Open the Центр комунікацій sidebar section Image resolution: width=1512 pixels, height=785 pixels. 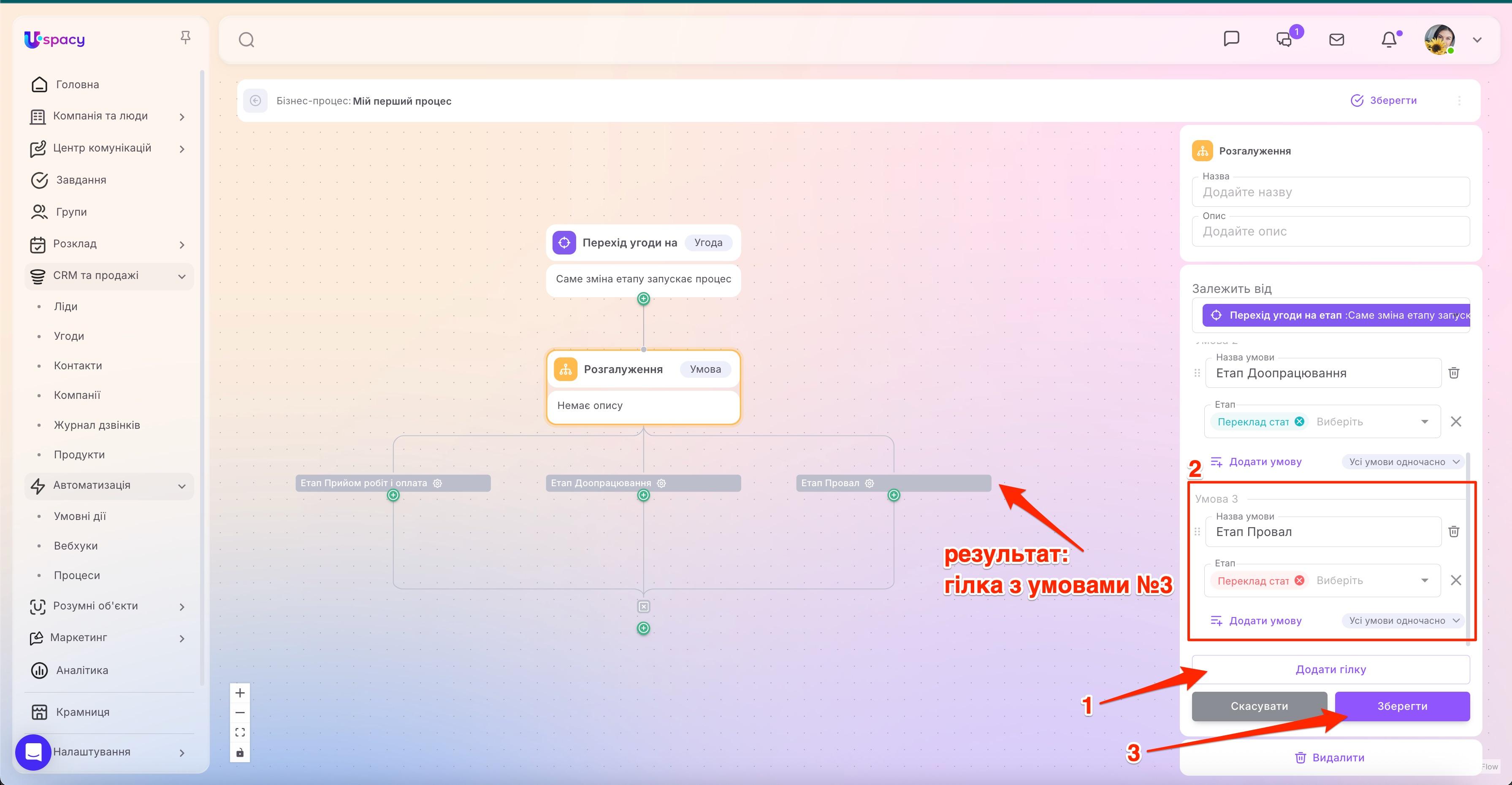pos(103,148)
